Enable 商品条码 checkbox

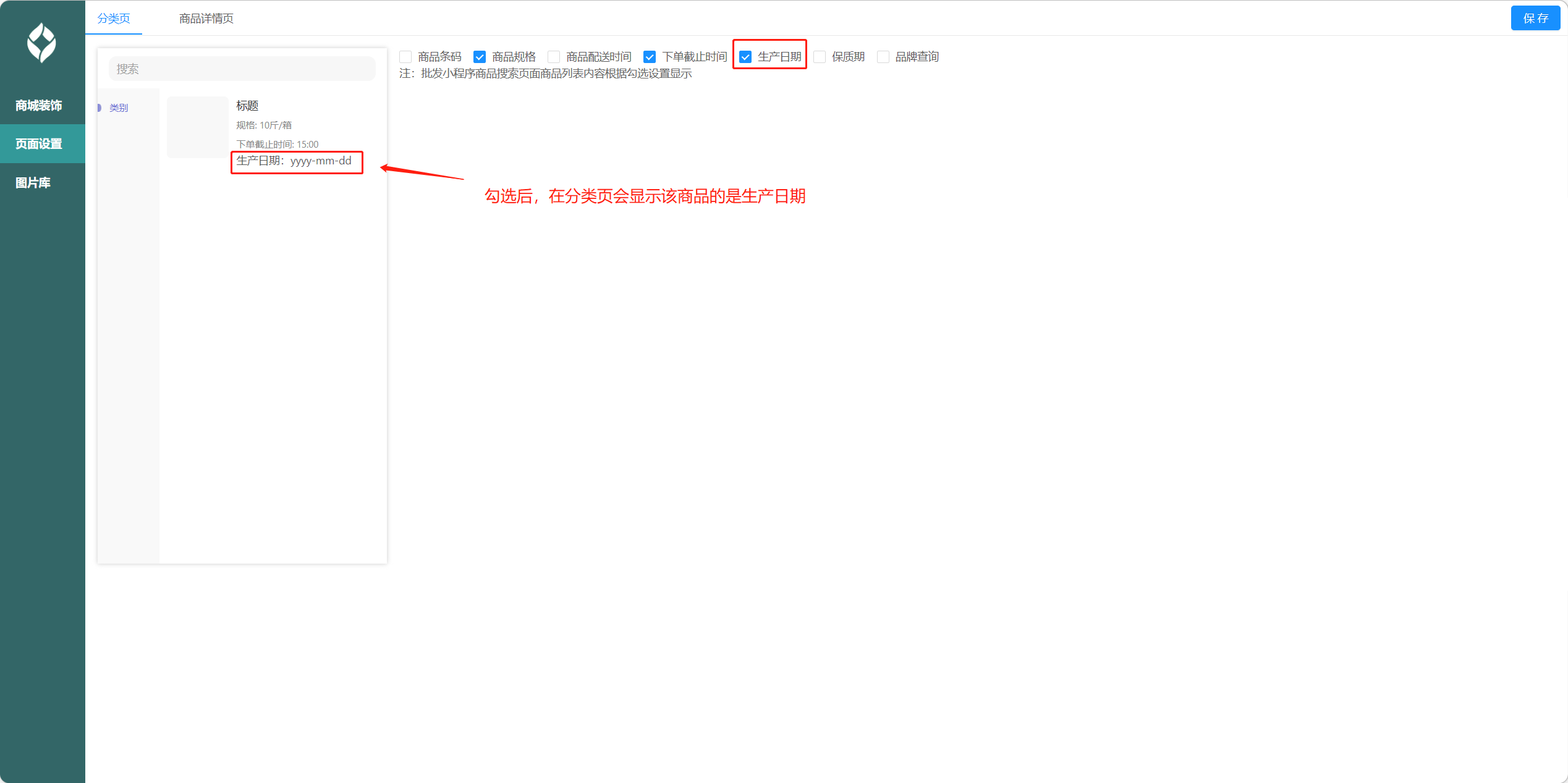pos(405,57)
